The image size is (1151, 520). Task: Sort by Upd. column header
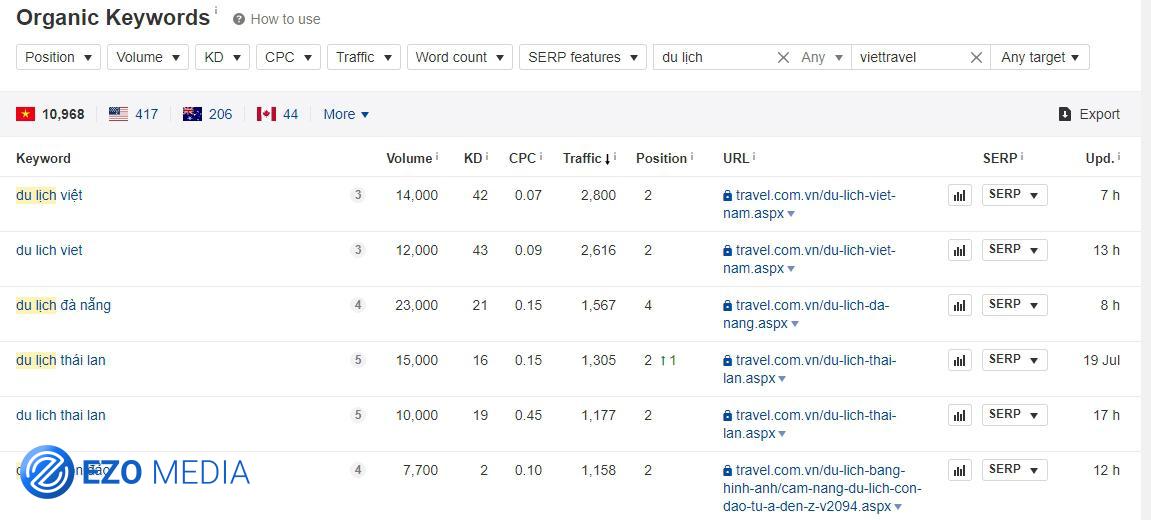1100,158
